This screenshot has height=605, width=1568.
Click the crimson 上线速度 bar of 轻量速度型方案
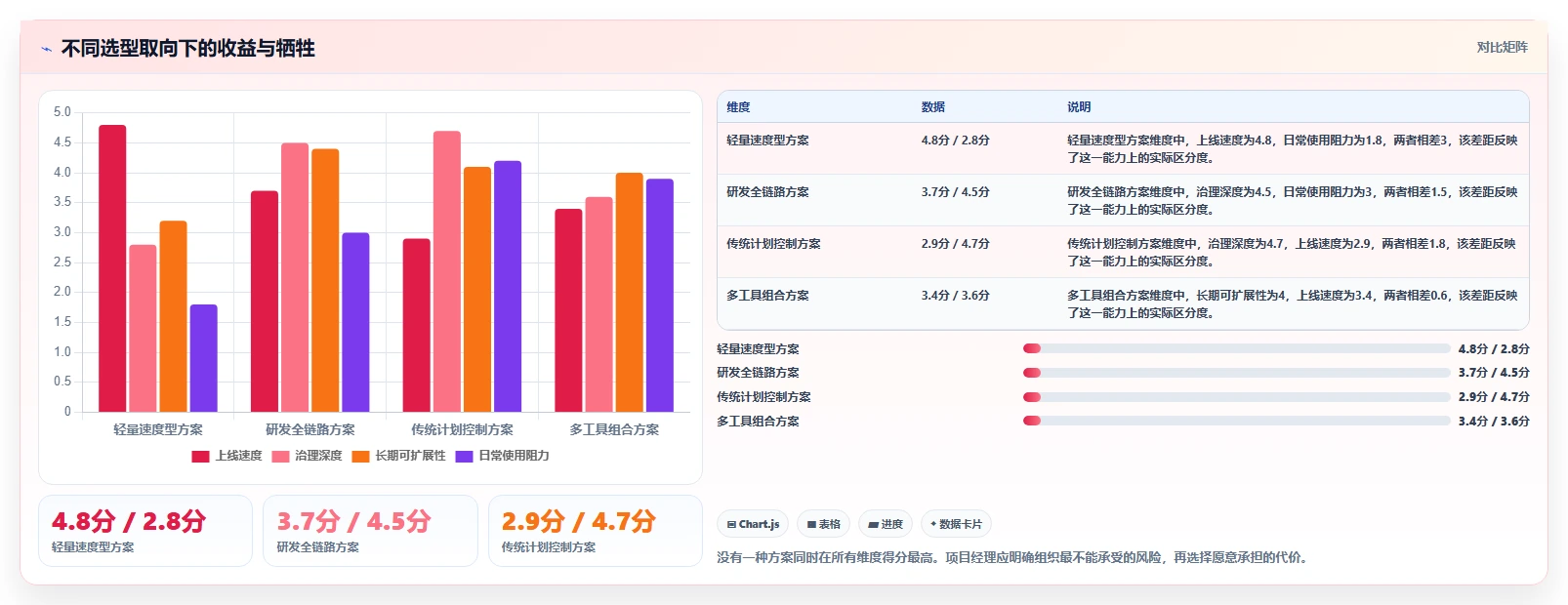pyautogui.click(x=112, y=268)
